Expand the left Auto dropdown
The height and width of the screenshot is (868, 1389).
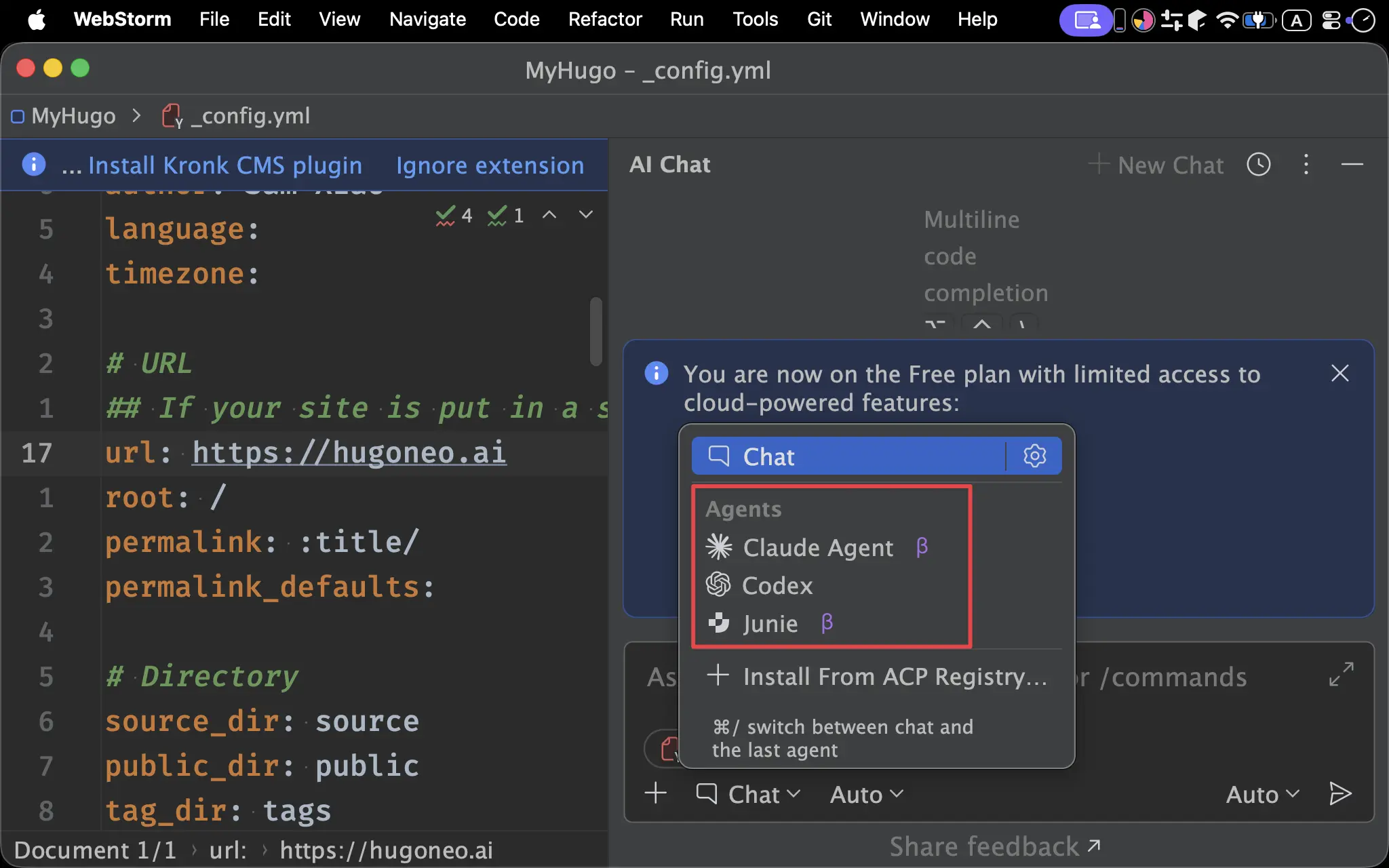click(x=866, y=794)
